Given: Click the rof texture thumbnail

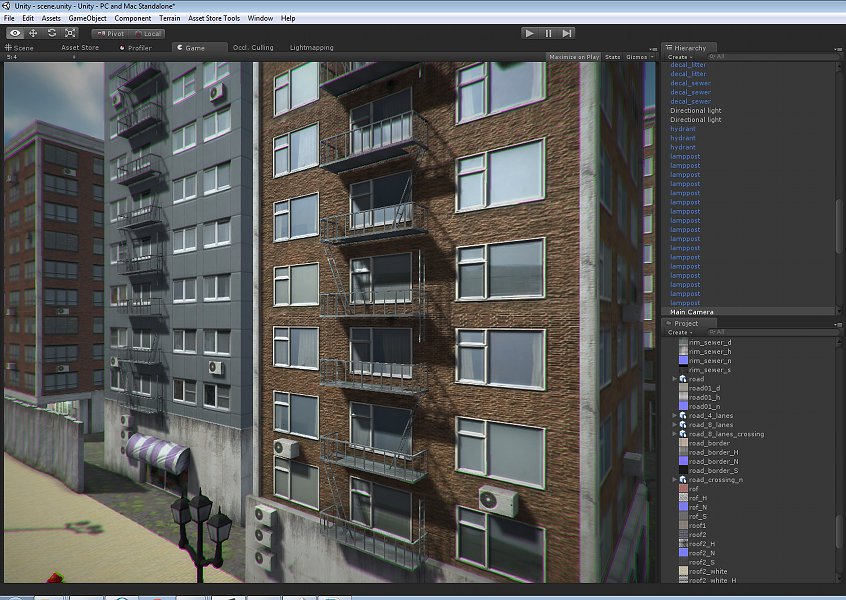Looking at the screenshot, I should pyautogui.click(x=683, y=489).
